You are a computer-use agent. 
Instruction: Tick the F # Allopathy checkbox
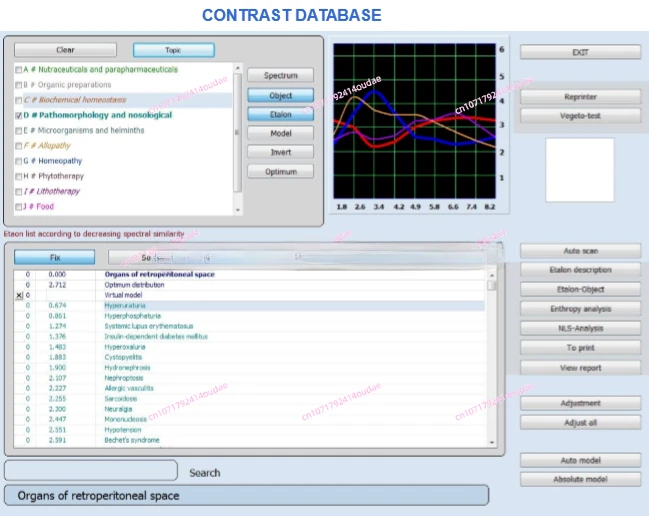pyautogui.click(x=18, y=146)
